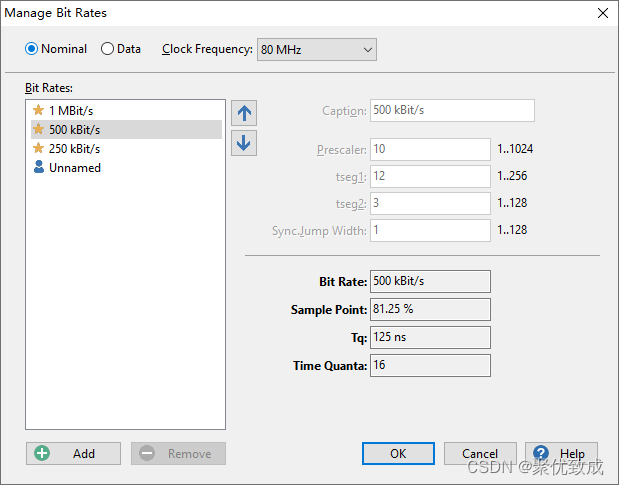
Task: Click the green plus Add icon
Action: pos(42,453)
